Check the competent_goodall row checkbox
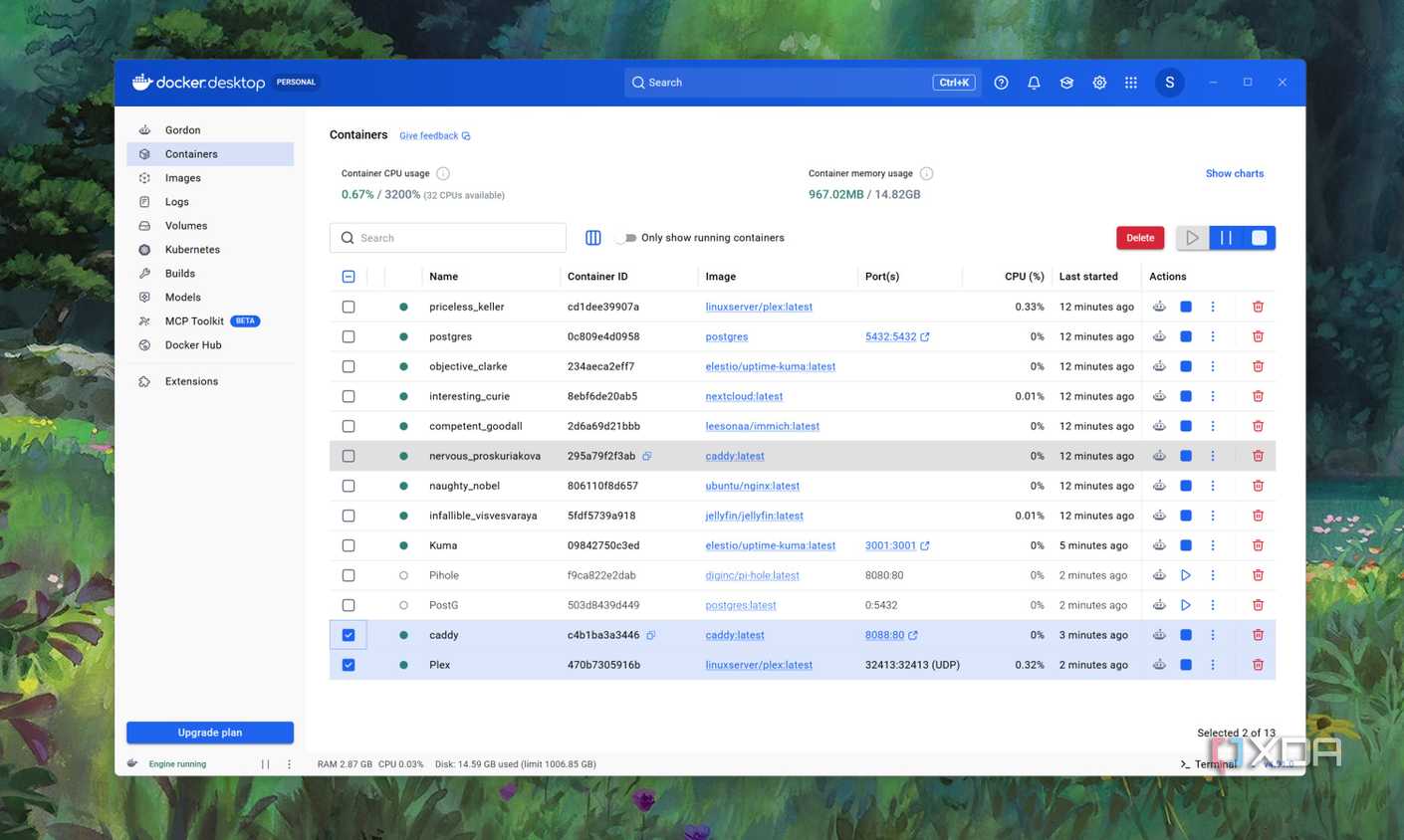The width and height of the screenshot is (1404, 840). 349,426
